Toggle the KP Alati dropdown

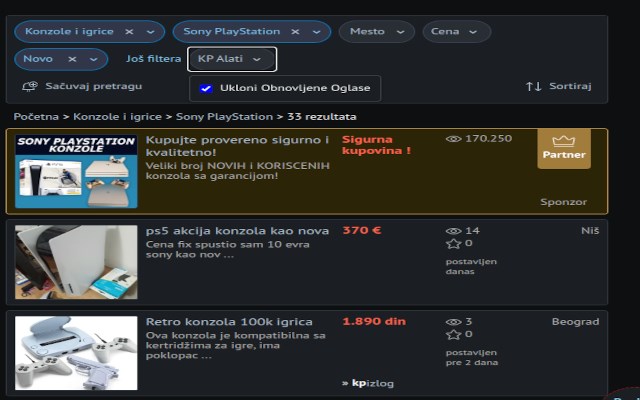tap(232, 59)
